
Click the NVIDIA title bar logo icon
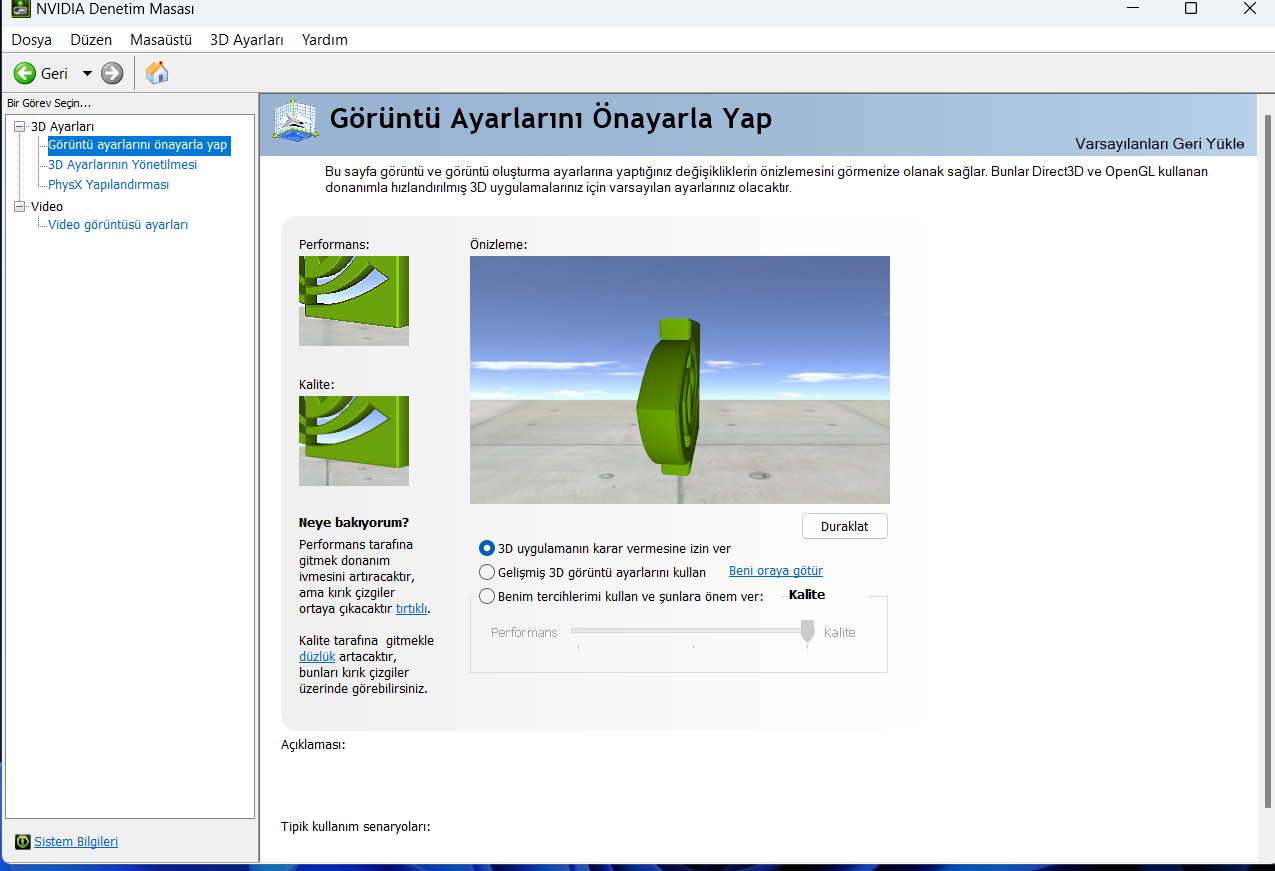pyautogui.click(x=20, y=9)
